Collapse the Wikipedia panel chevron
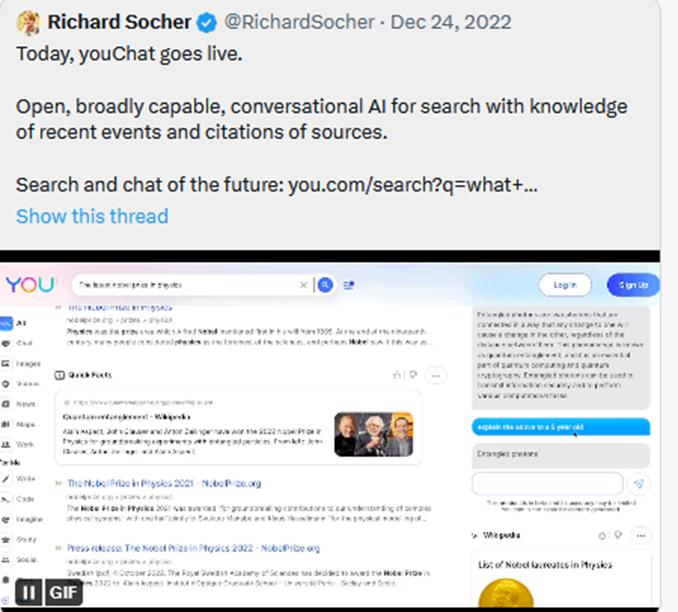Viewport: 678px width, 612px height. click(x=475, y=536)
